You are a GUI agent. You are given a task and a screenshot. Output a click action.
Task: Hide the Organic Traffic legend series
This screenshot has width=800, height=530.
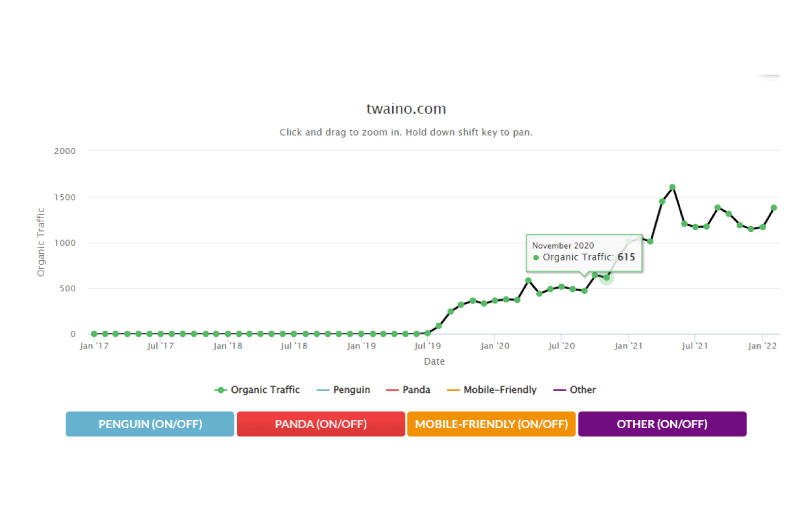pos(258,390)
